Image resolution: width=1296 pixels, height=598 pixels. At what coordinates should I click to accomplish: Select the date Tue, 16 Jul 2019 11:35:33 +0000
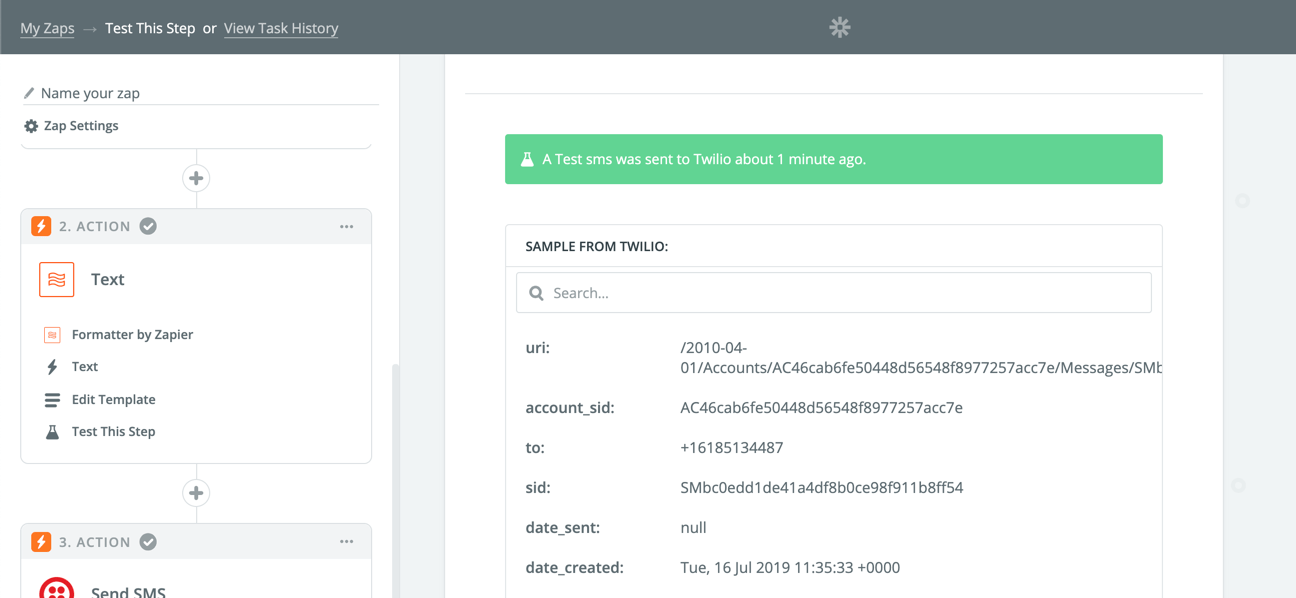tap(790, 568)
